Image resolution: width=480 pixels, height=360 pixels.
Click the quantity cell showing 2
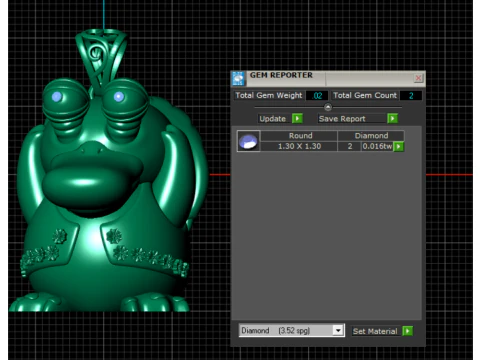pyautogui.click(x=350, y=146)
